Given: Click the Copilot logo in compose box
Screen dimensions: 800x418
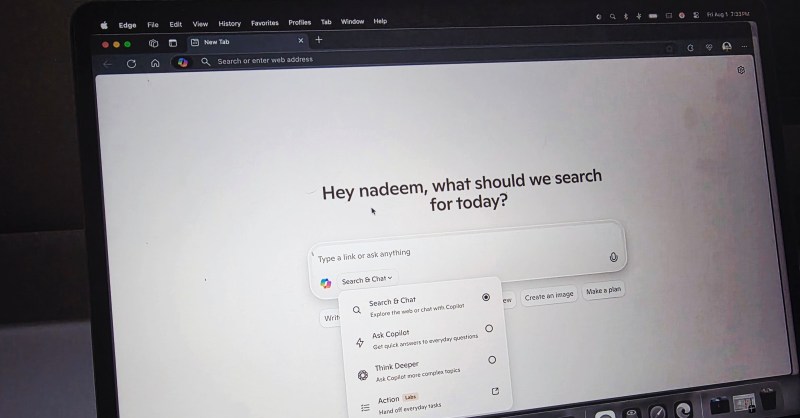Looking at the screenshot, I should pyautogui.click(x=326, y=283).
